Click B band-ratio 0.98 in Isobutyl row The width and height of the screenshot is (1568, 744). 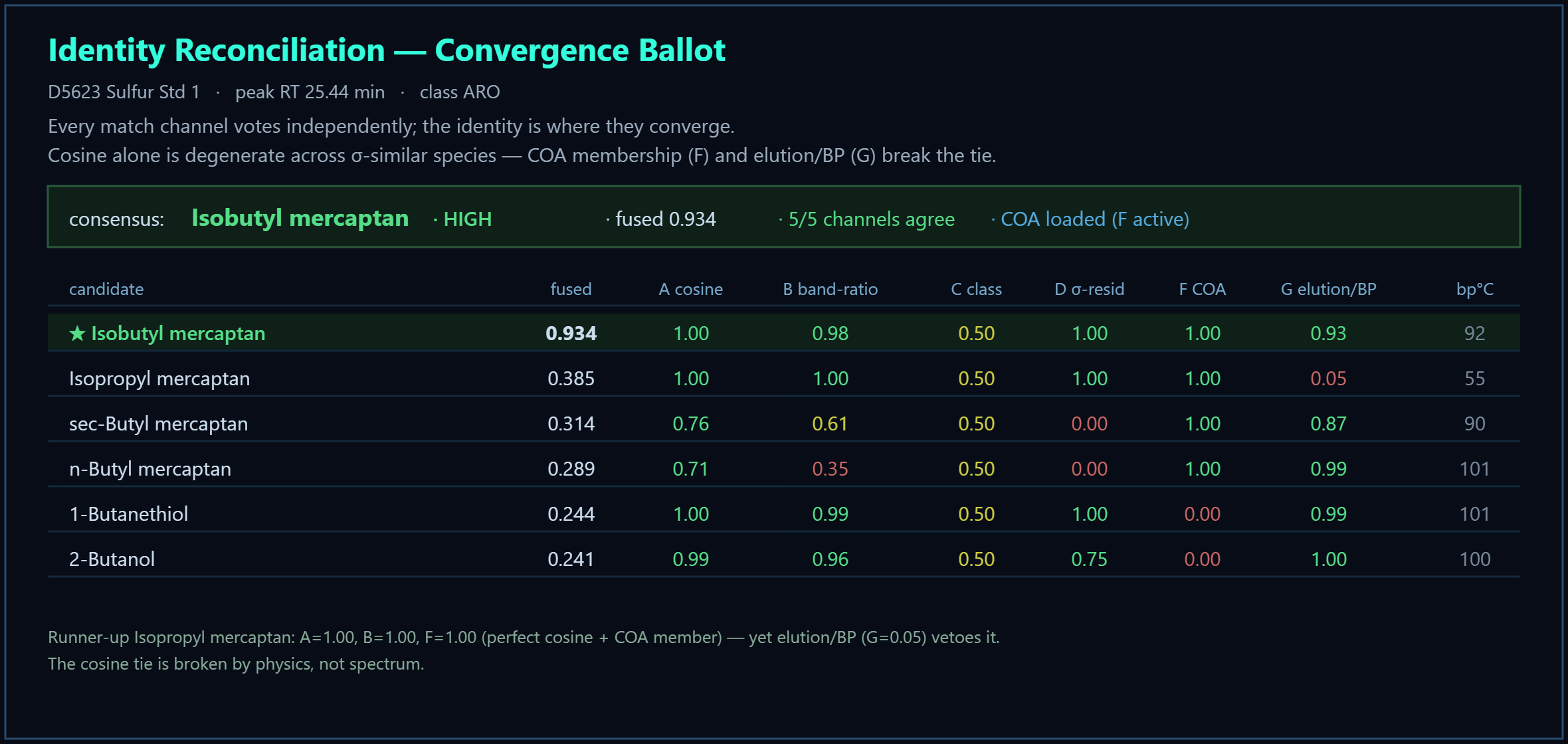(x=830, y=333)
